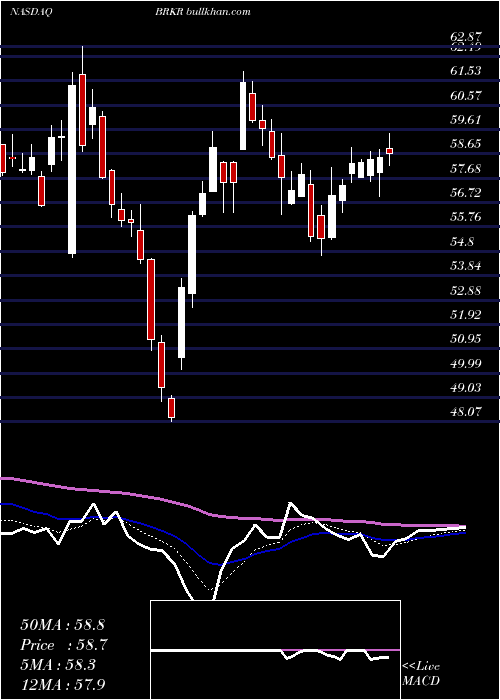Select the 49.99 price axis label
This screenshot has width=500, height=700.
point(467,363)
